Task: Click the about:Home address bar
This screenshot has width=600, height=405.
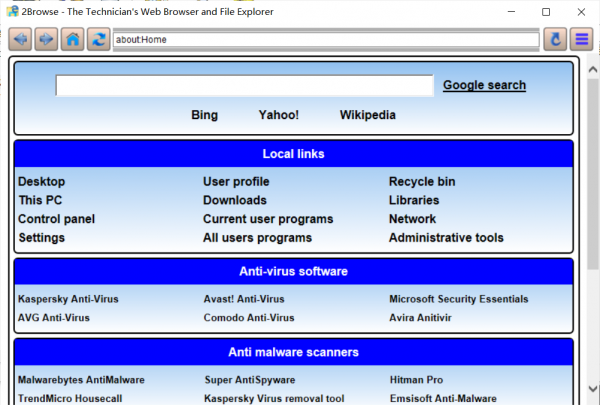Action: point(327,39)
